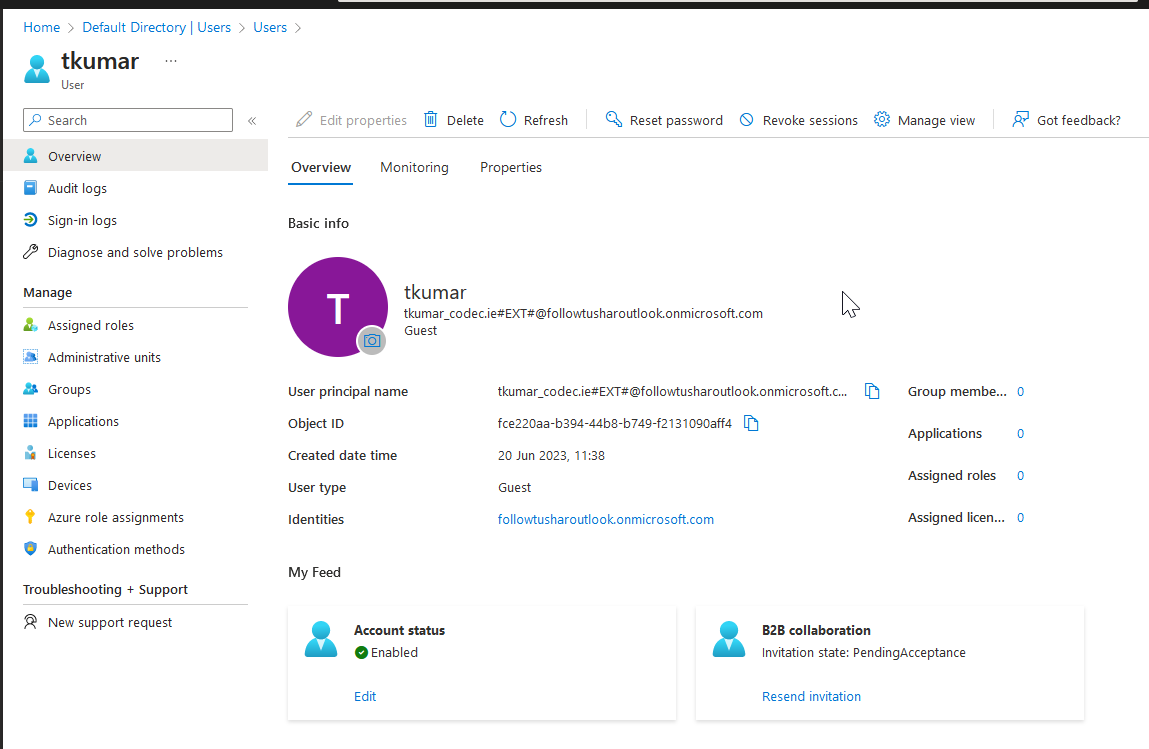
Task: Copy the User principal name
Action: (x=872, y=391)
